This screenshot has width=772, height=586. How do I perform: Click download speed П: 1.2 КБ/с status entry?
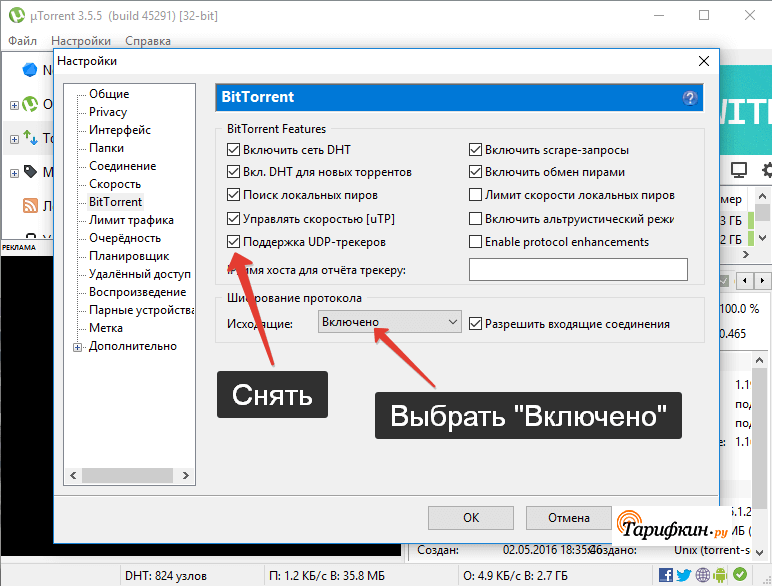pos(327,576)
